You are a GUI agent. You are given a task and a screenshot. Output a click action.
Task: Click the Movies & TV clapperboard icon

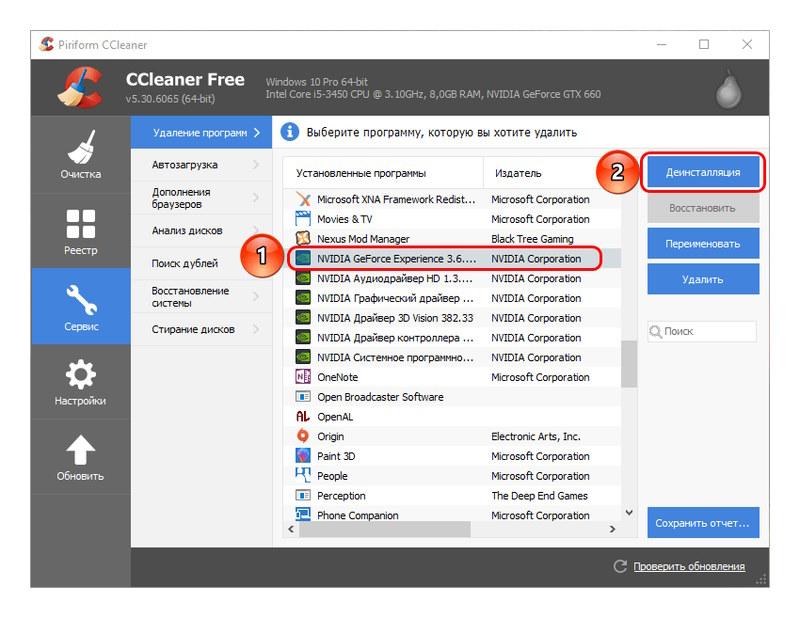pyautogui.click(x=303, y=219)
